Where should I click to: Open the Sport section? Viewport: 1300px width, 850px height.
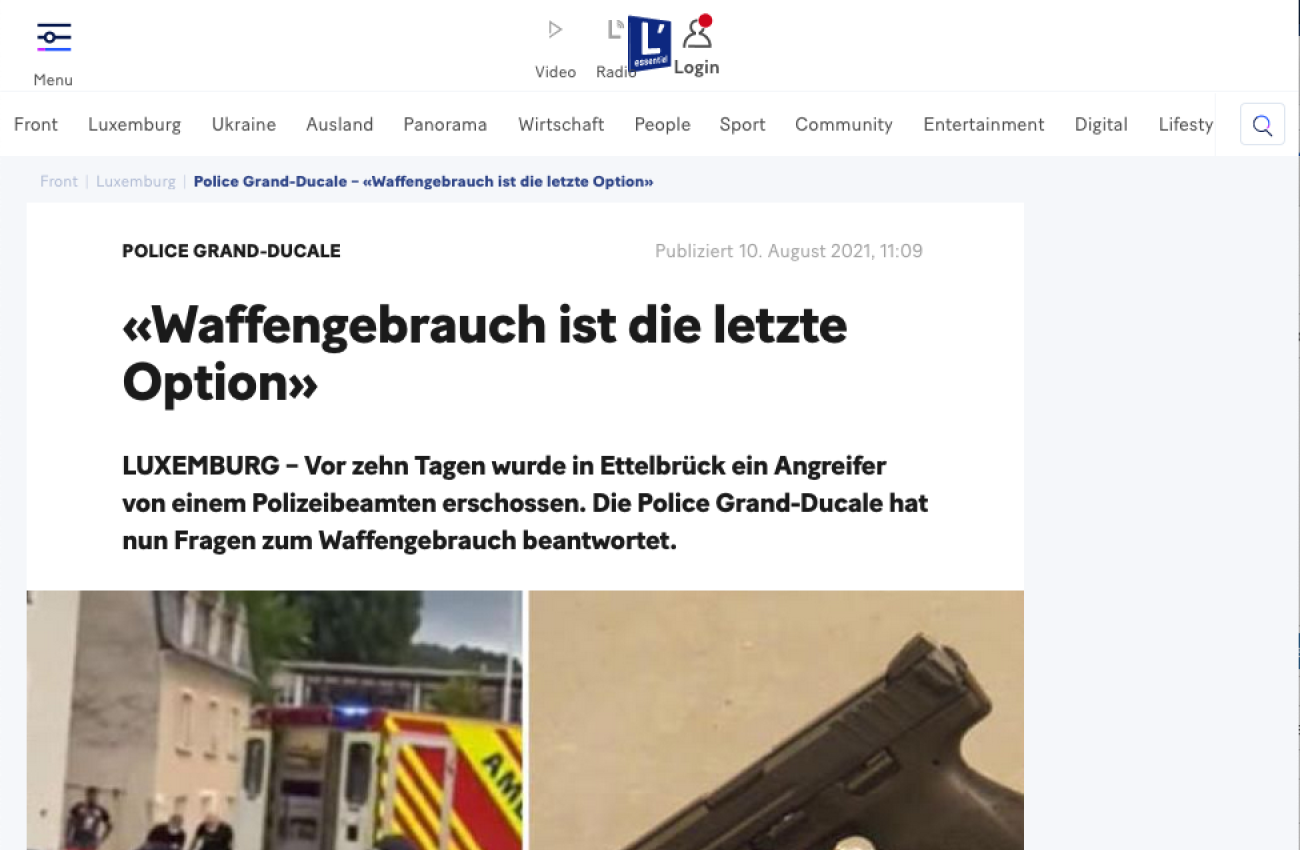tap(742, 124)
